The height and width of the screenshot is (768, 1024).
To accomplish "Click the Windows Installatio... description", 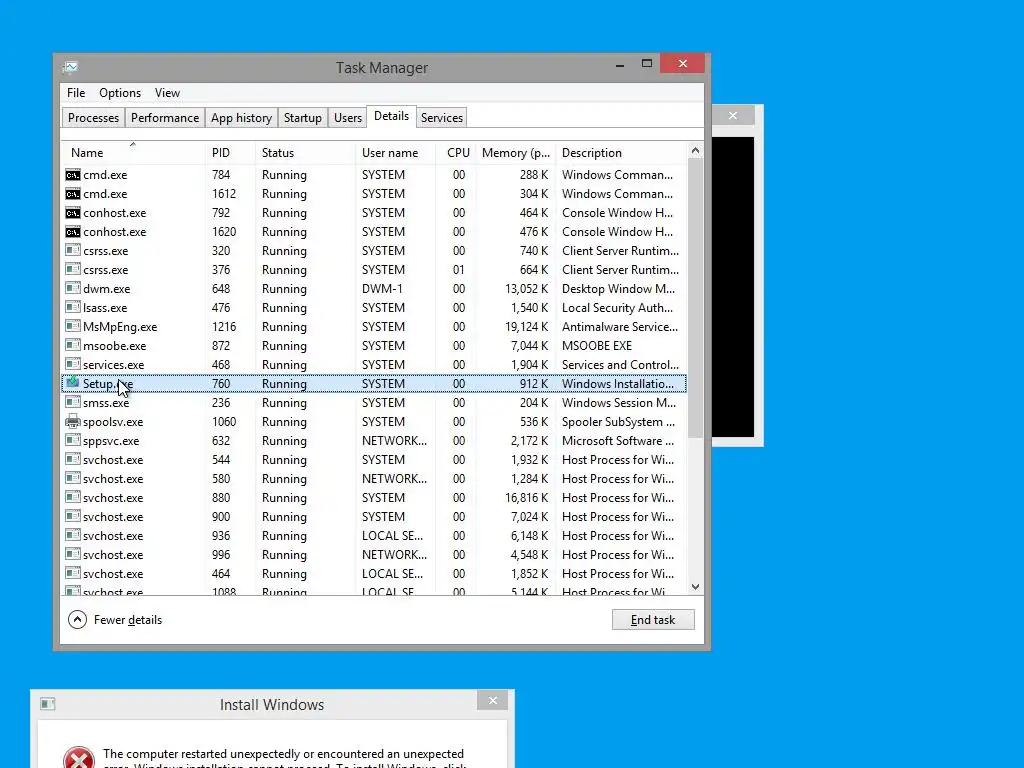I will coord(618,384).
